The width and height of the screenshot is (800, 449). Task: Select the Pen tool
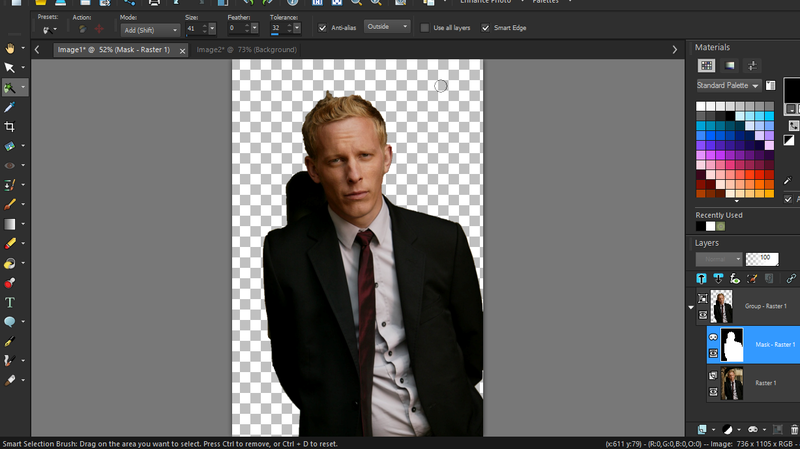click(x=10, y=341)
